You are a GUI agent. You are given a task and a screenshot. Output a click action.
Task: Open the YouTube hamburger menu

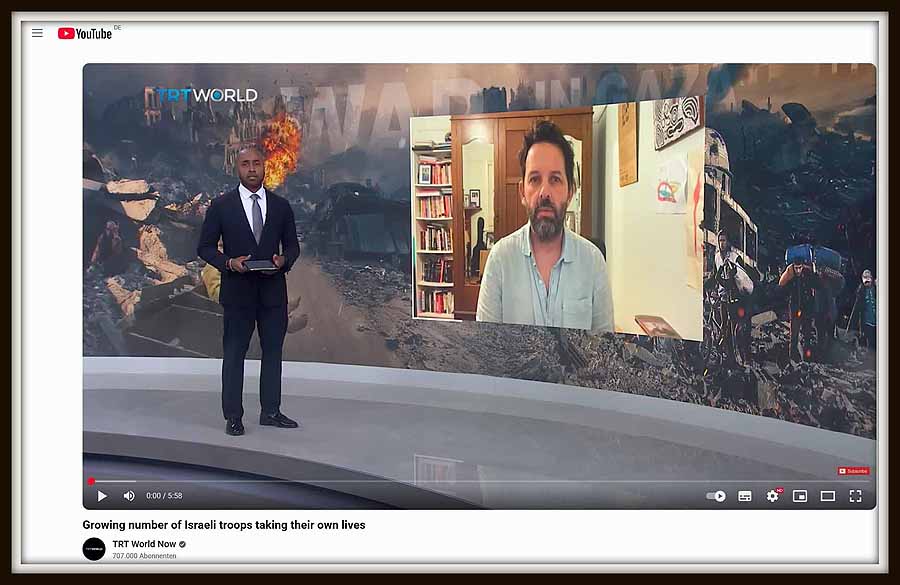tap(37, 33)
